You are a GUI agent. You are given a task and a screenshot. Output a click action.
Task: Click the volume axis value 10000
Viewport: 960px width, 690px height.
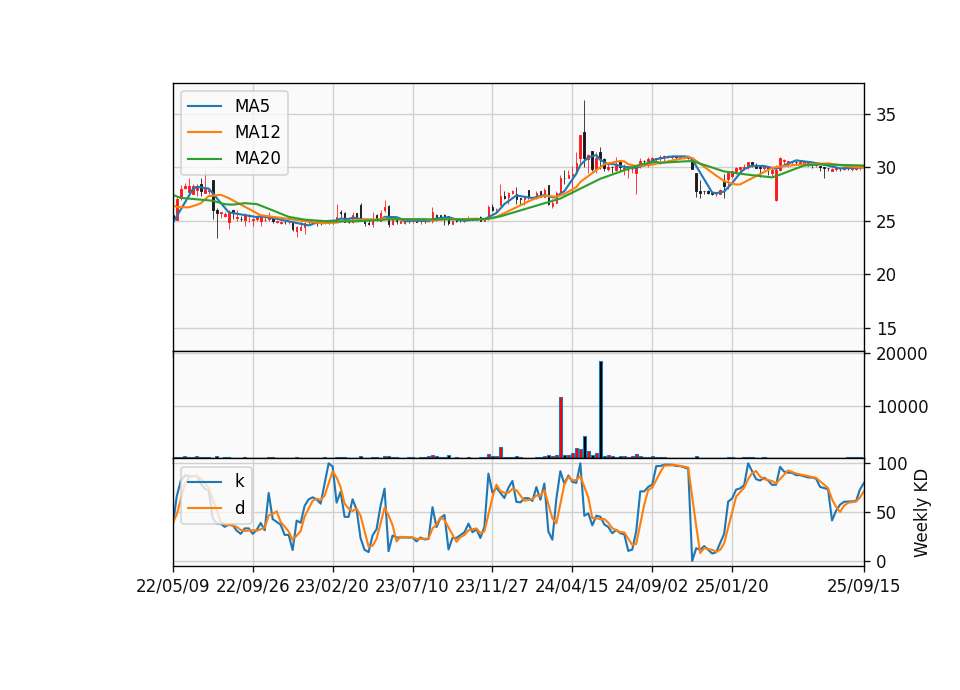[x=902, y=407]
